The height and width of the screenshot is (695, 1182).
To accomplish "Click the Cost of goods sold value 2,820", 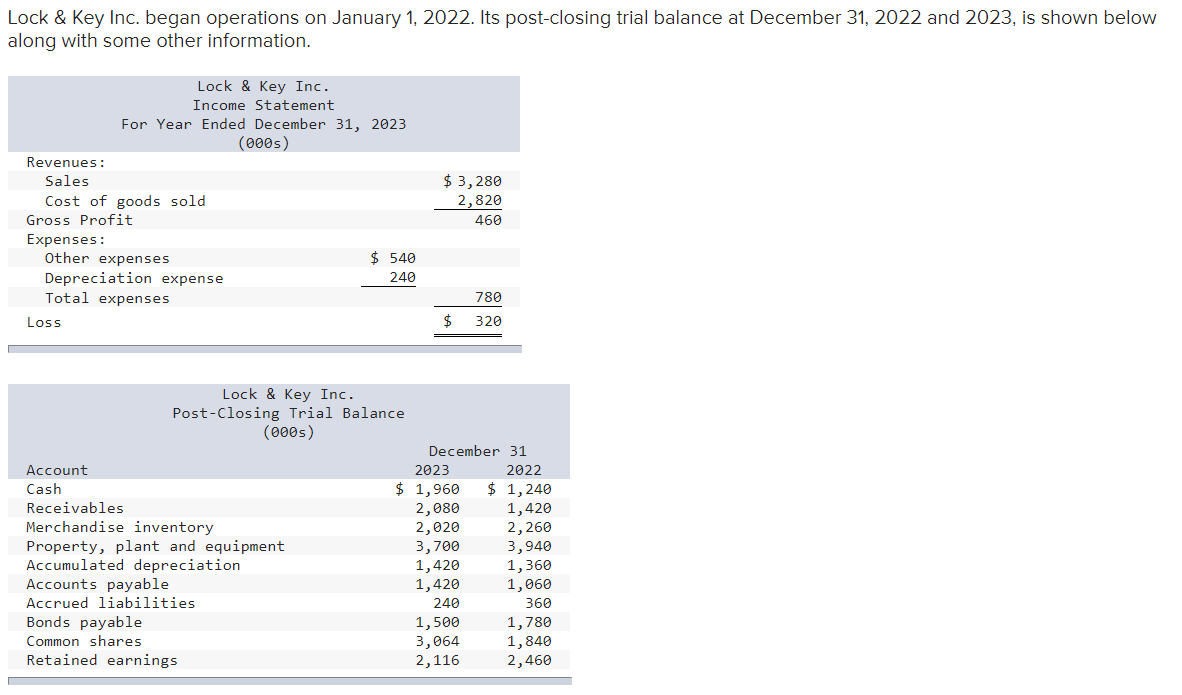I will [x=479, y=201].
